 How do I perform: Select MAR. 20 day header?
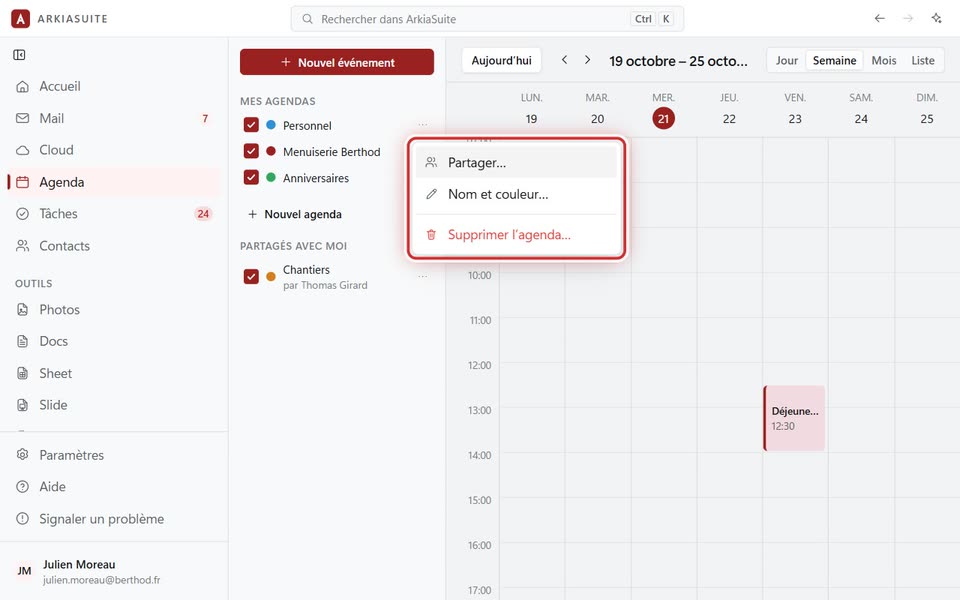[598, 110]
